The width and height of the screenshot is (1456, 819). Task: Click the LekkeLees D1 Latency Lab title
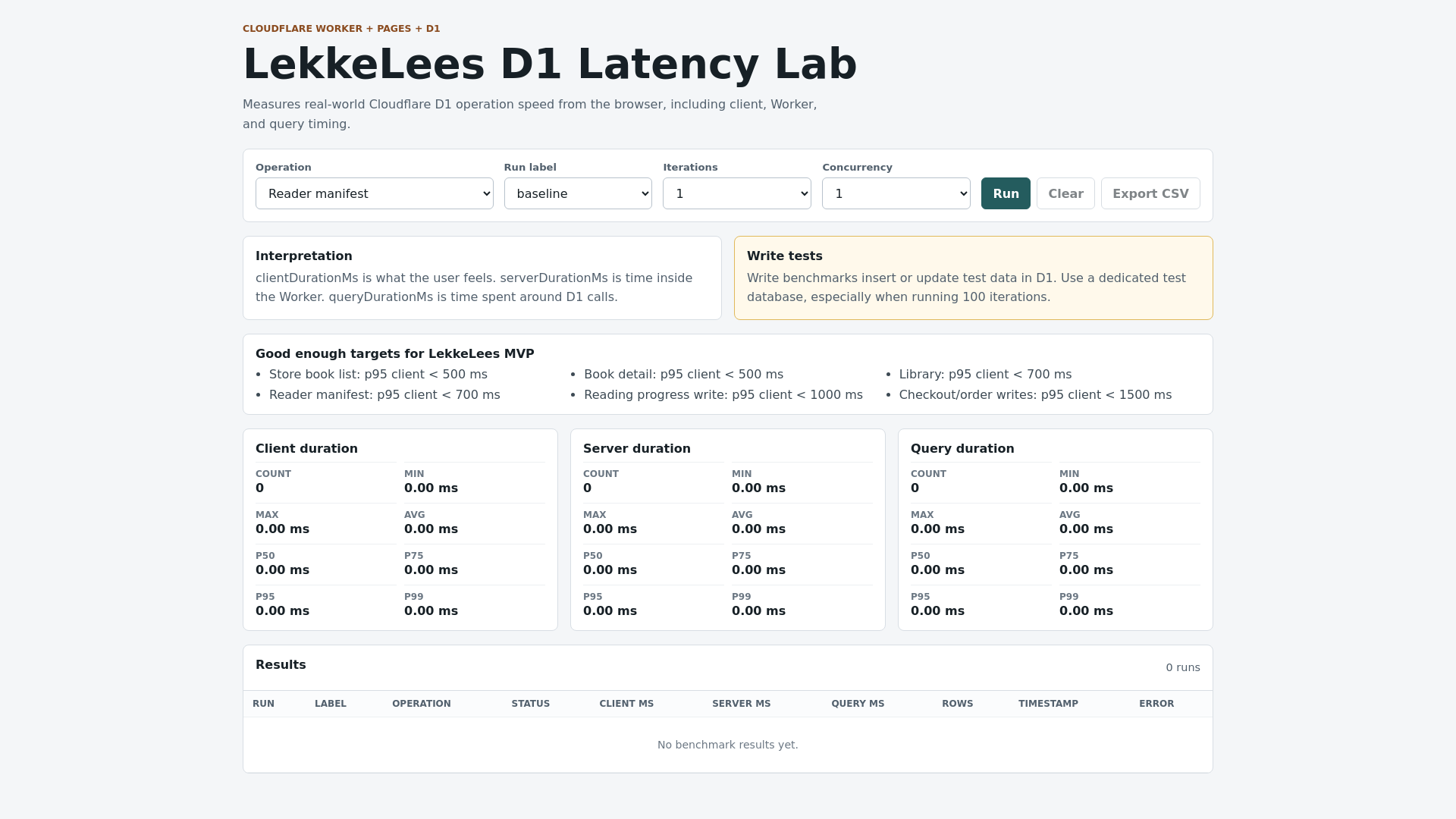(x=550, y=64)
